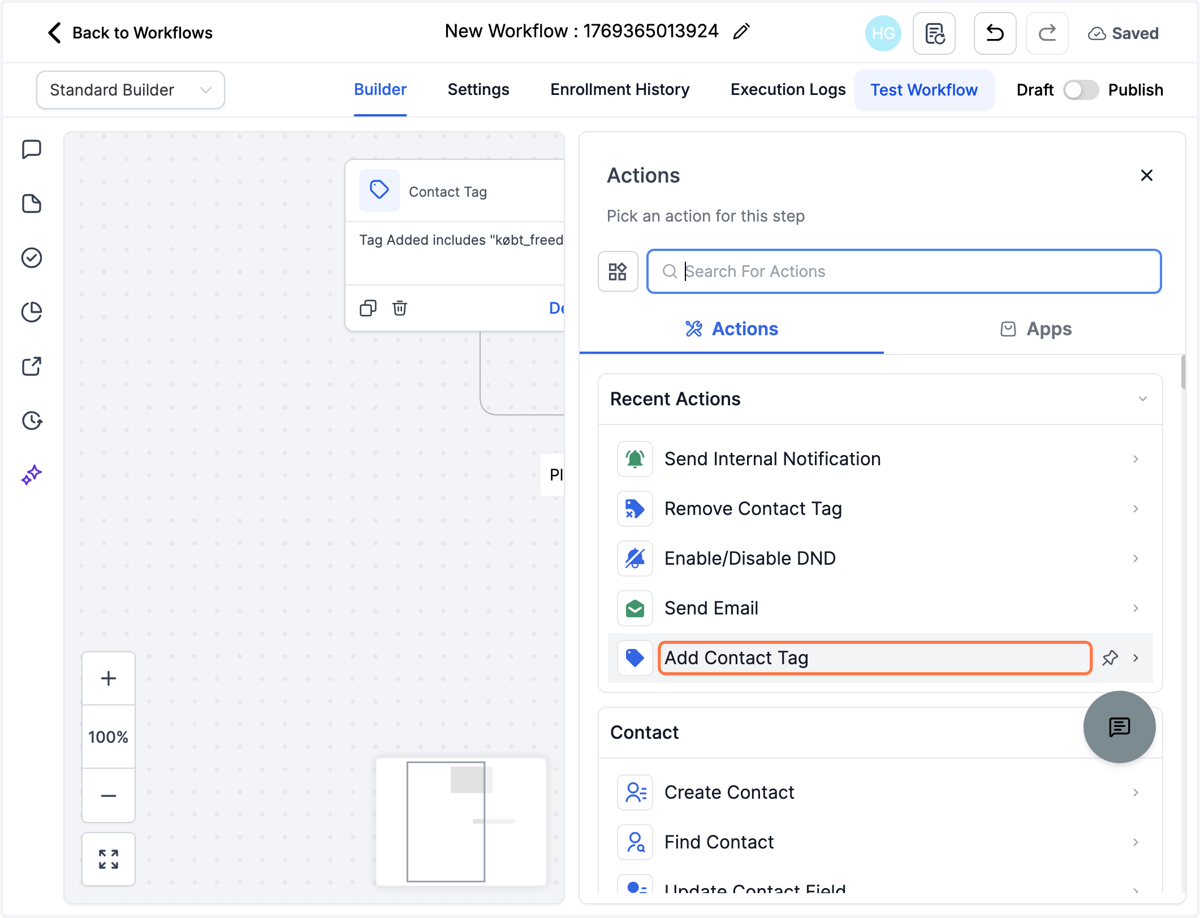Screen dimensions: 1200x918
Task: Open the HG user avatar
Action: click(x=883, y=33)
